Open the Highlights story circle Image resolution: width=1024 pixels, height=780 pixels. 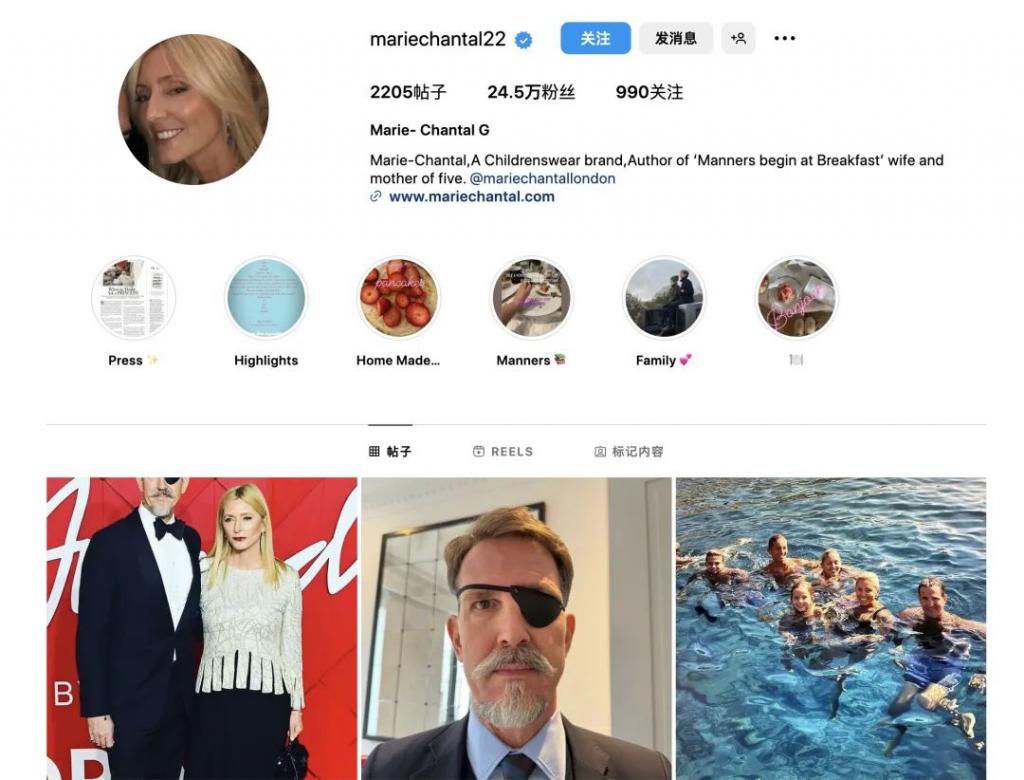point(266,298)
